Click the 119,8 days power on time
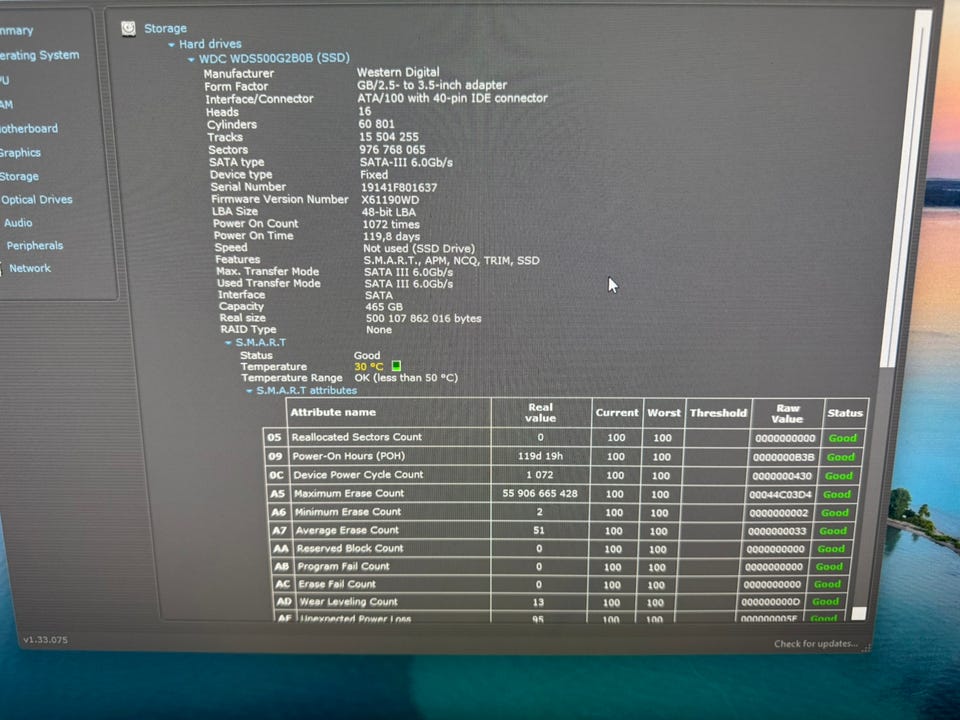This screenshot has width=960, height=720. click(391, 236)
